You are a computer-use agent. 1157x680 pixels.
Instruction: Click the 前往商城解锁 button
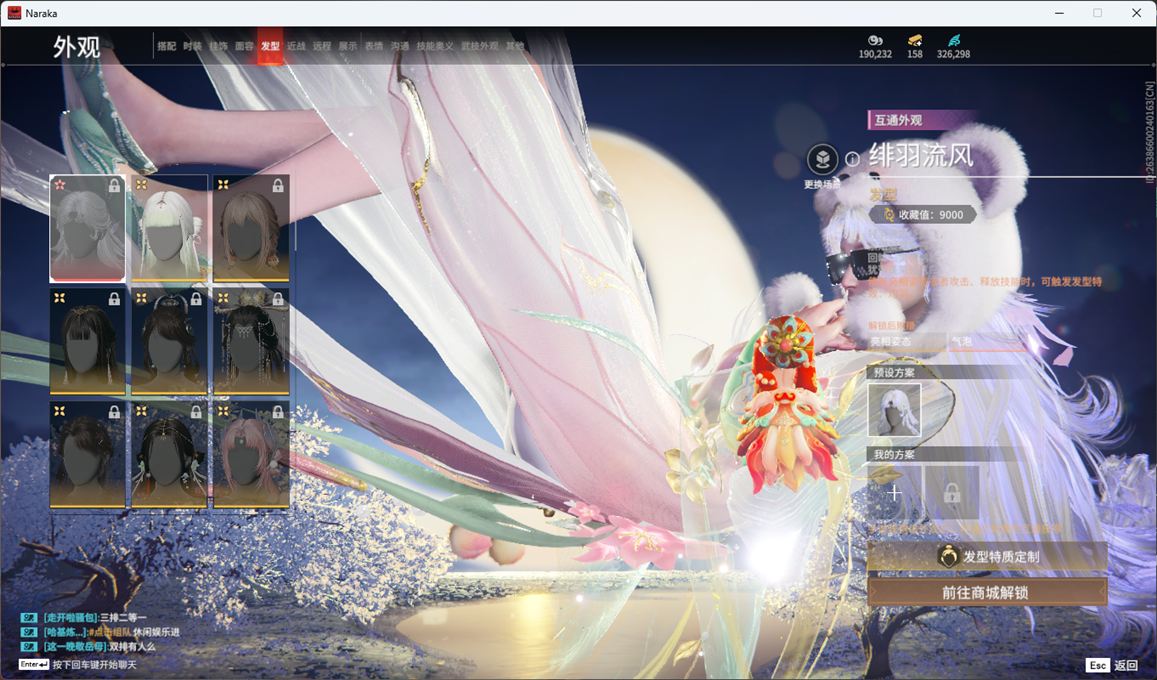coord(987,592)
